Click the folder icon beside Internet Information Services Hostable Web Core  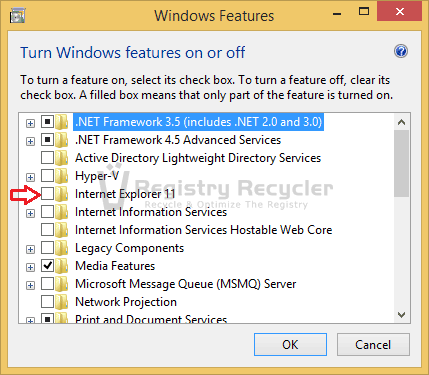61,230
